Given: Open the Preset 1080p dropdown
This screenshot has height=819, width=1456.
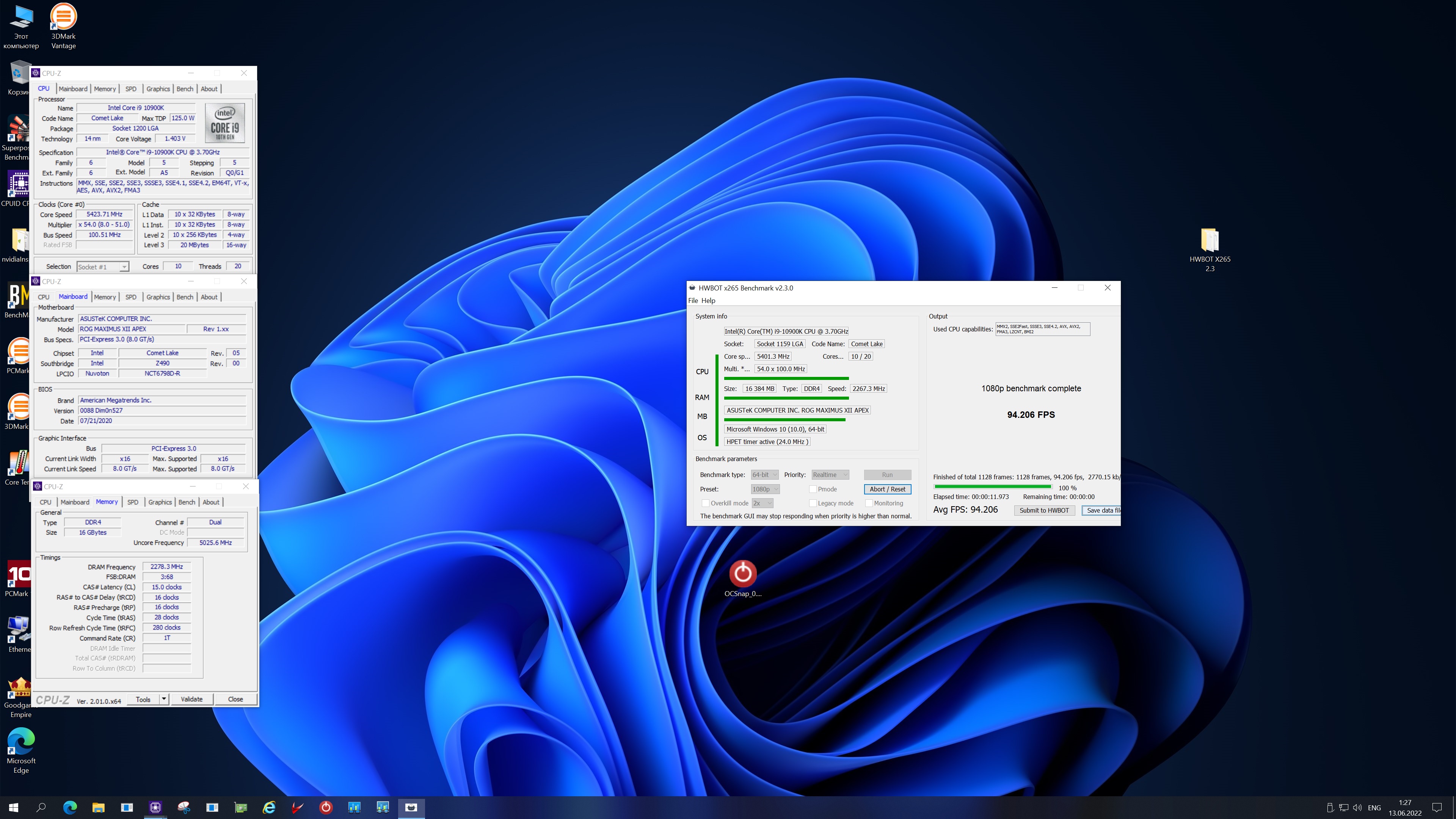Looking at the screenshot, I should (765, 489).
